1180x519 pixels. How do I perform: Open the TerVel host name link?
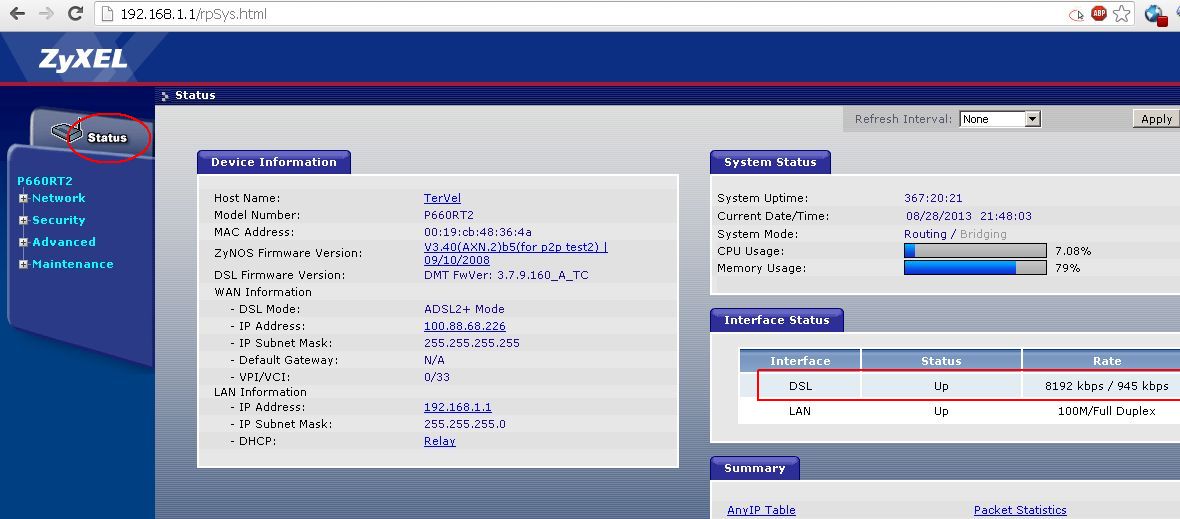(x=442, y=198)
